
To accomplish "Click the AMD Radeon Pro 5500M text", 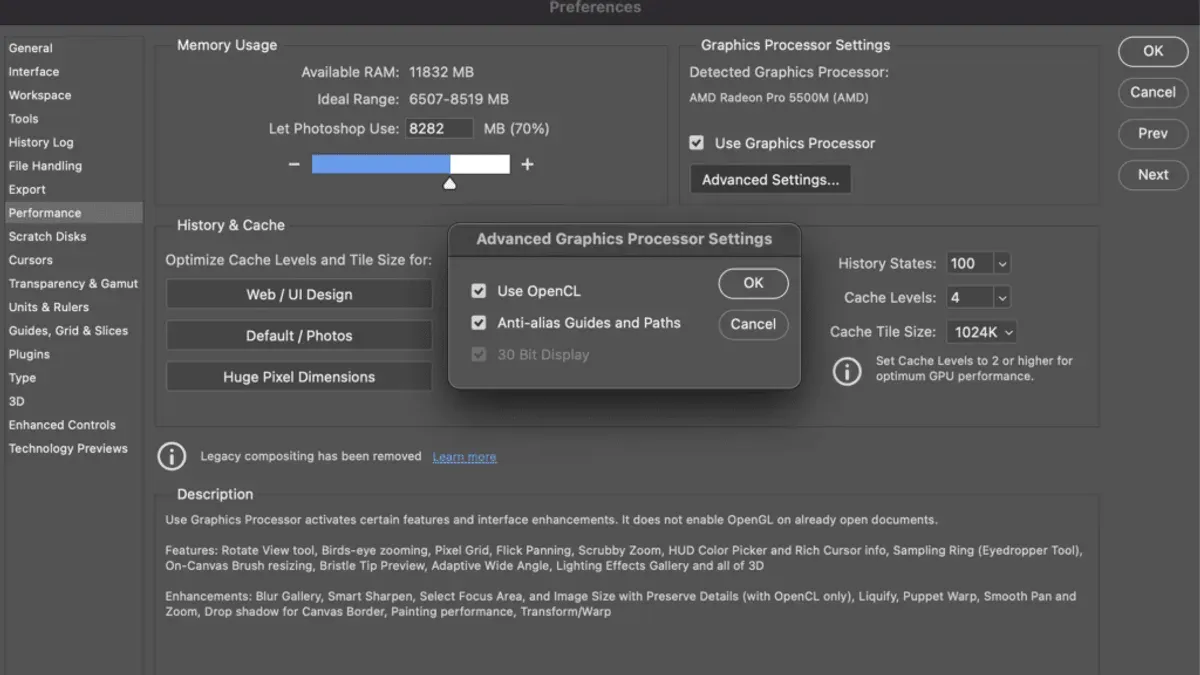I will pyautogui.click(x=779, y=98).
